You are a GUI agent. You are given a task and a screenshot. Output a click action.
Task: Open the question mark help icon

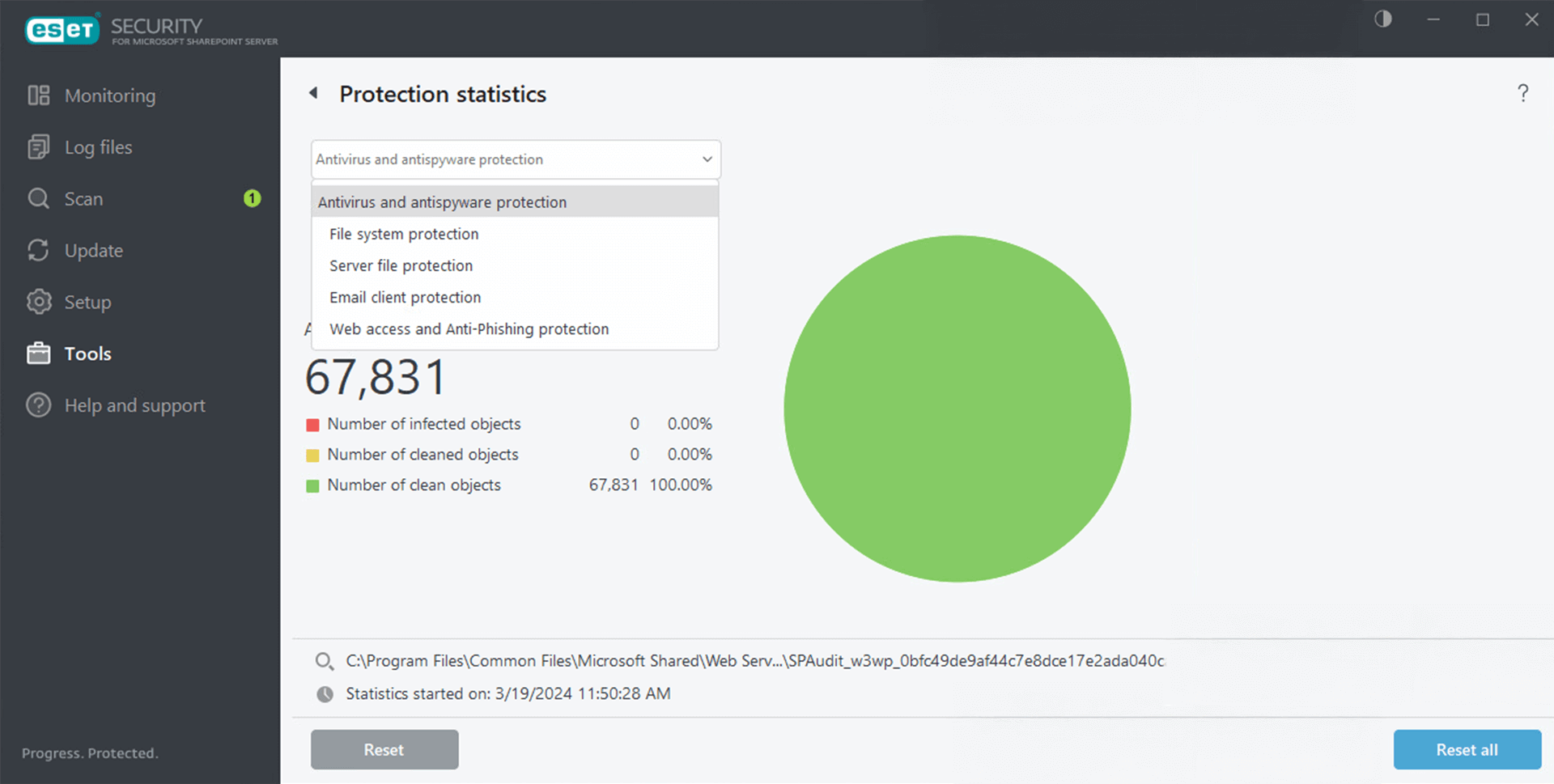click(x=1523, y=93)
